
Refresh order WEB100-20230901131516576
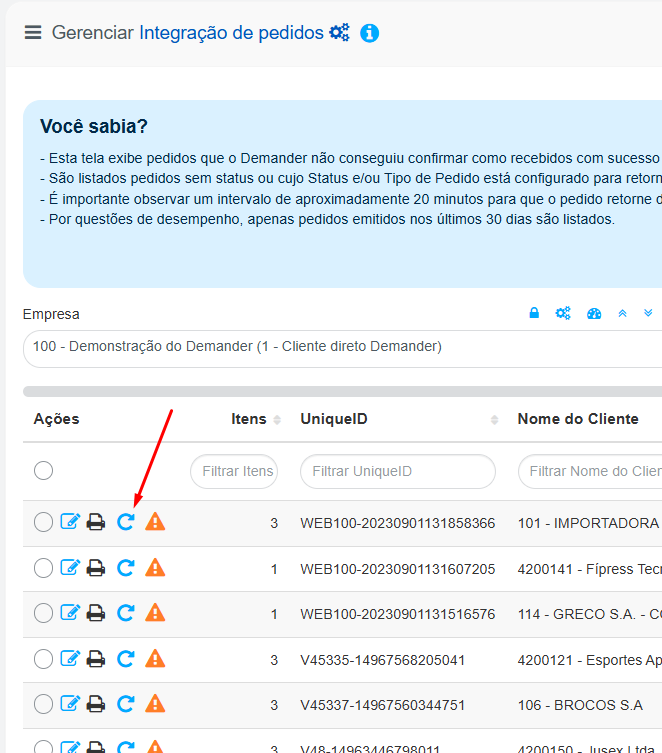(126, 613)
